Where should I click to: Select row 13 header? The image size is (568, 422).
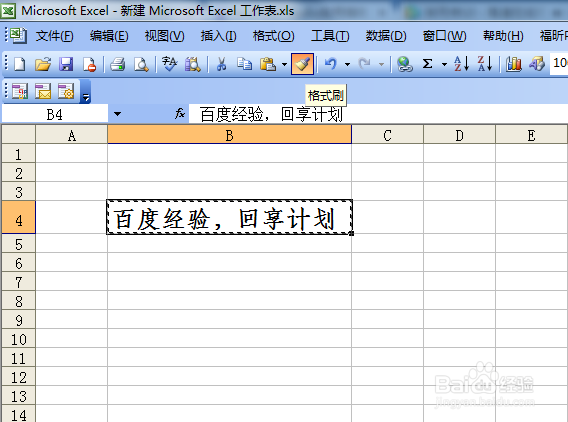pos(18,396)
